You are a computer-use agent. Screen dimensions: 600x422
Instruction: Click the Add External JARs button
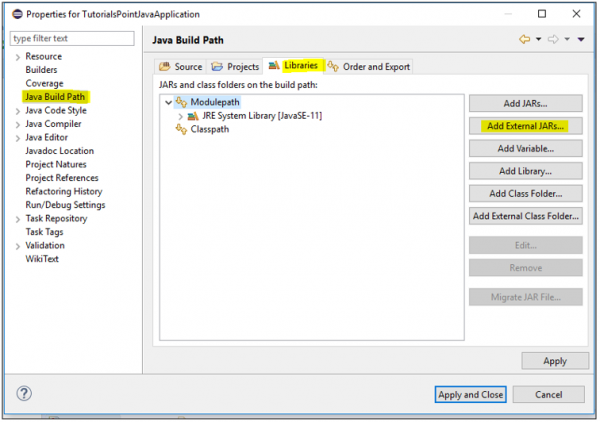click(525, 126)
